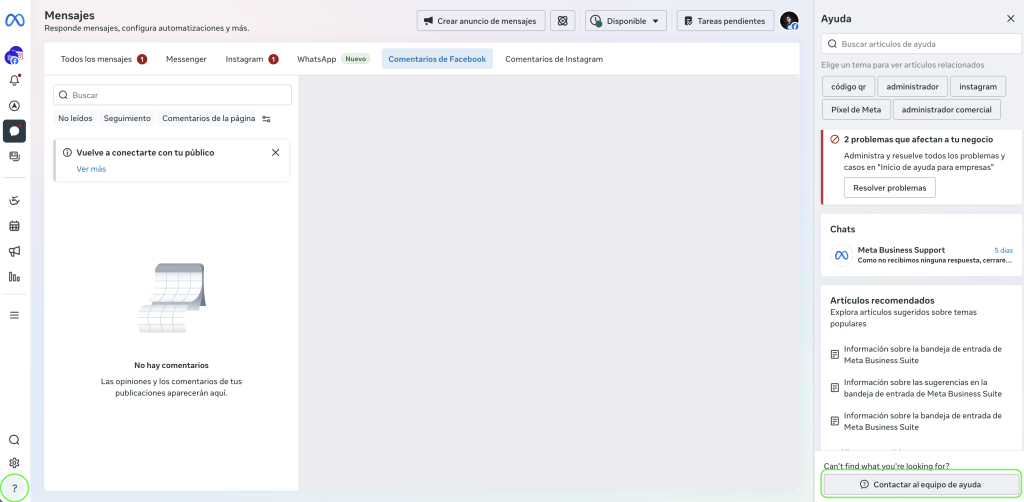Click the 'No hay comentarios' text

pos(171,366)
